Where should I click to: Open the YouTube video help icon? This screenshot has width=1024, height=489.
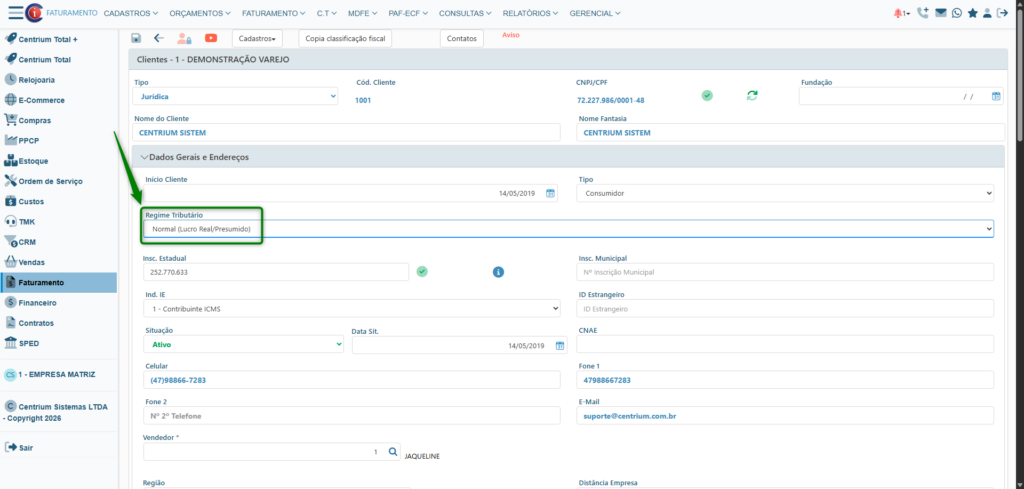[x=211, y=38]
